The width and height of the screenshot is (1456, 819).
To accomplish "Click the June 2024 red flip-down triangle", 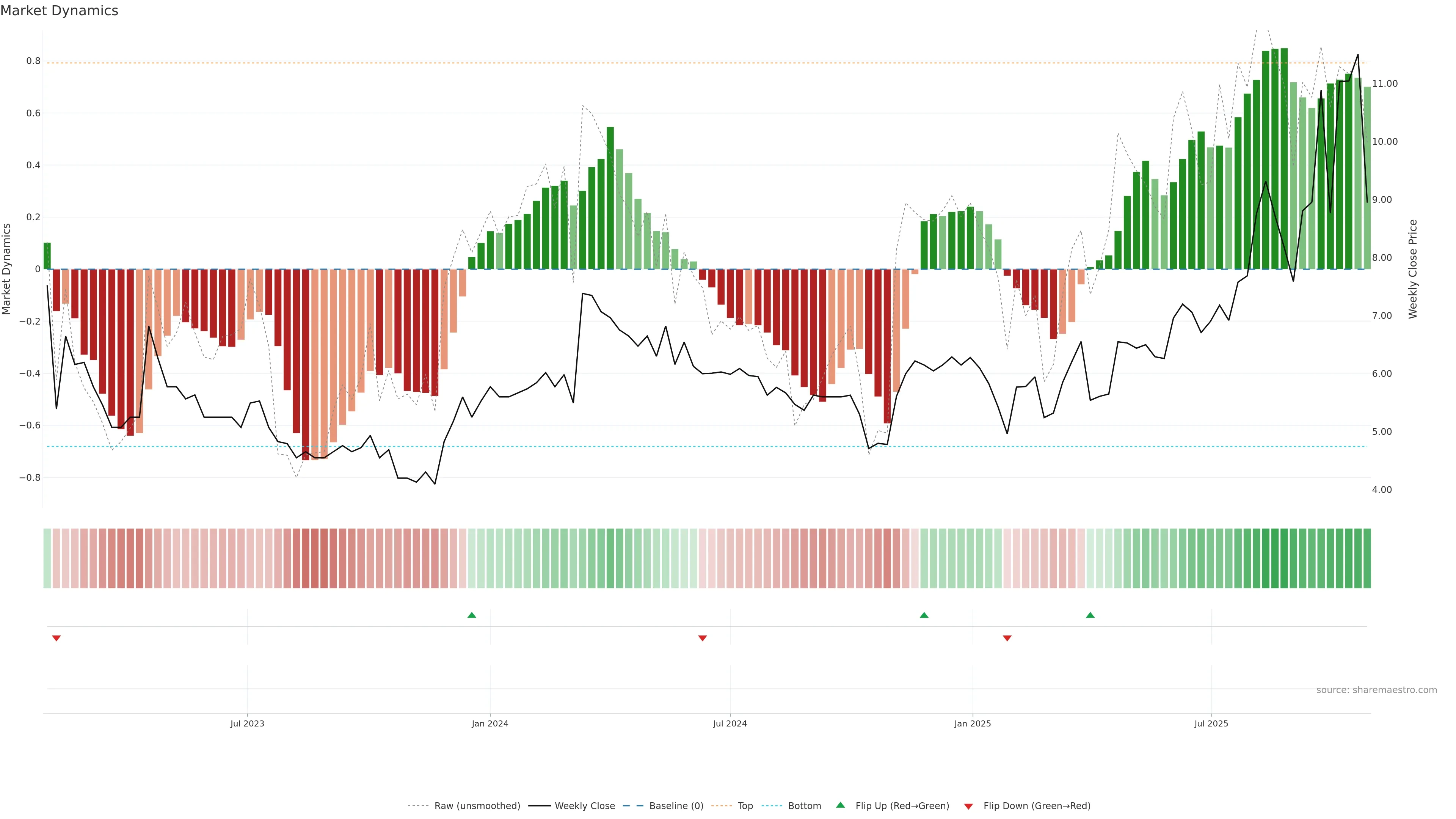I will (x=702, y=638).
